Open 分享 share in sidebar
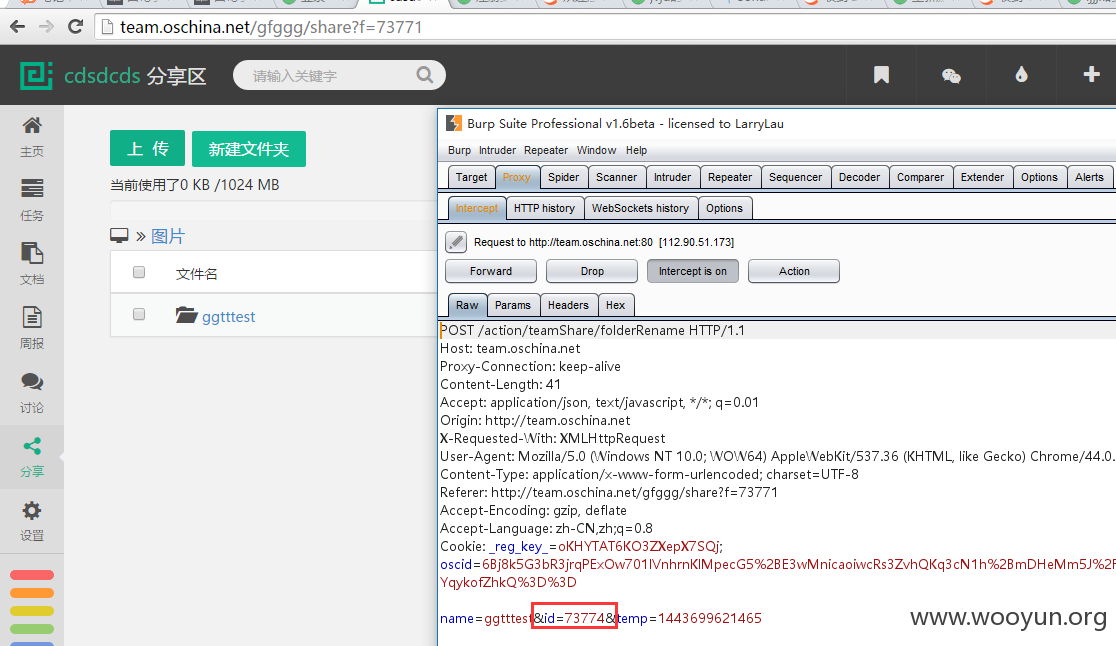The height and width of the screenshot is (646, 1116). click(32, 457)
